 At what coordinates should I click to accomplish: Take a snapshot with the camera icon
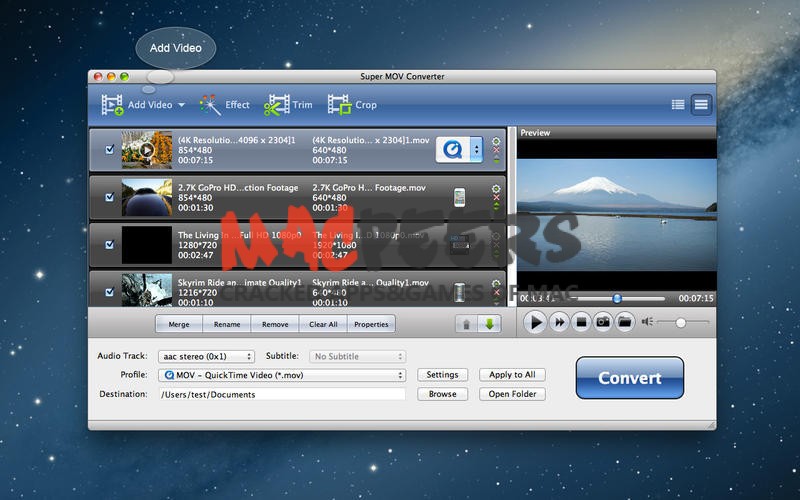(603, 322)
